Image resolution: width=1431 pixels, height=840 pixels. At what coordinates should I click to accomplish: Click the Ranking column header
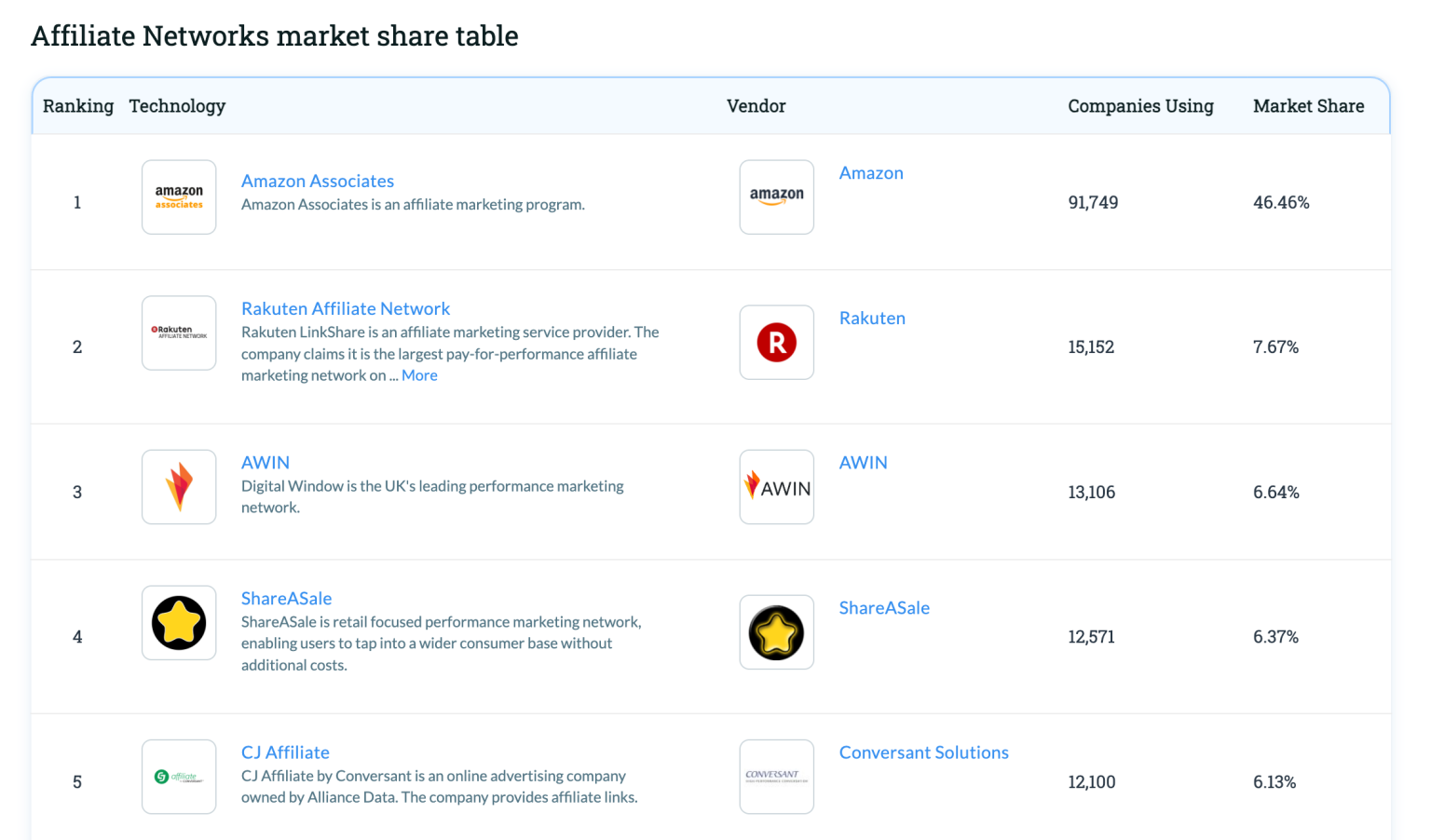tap(77, 106)
